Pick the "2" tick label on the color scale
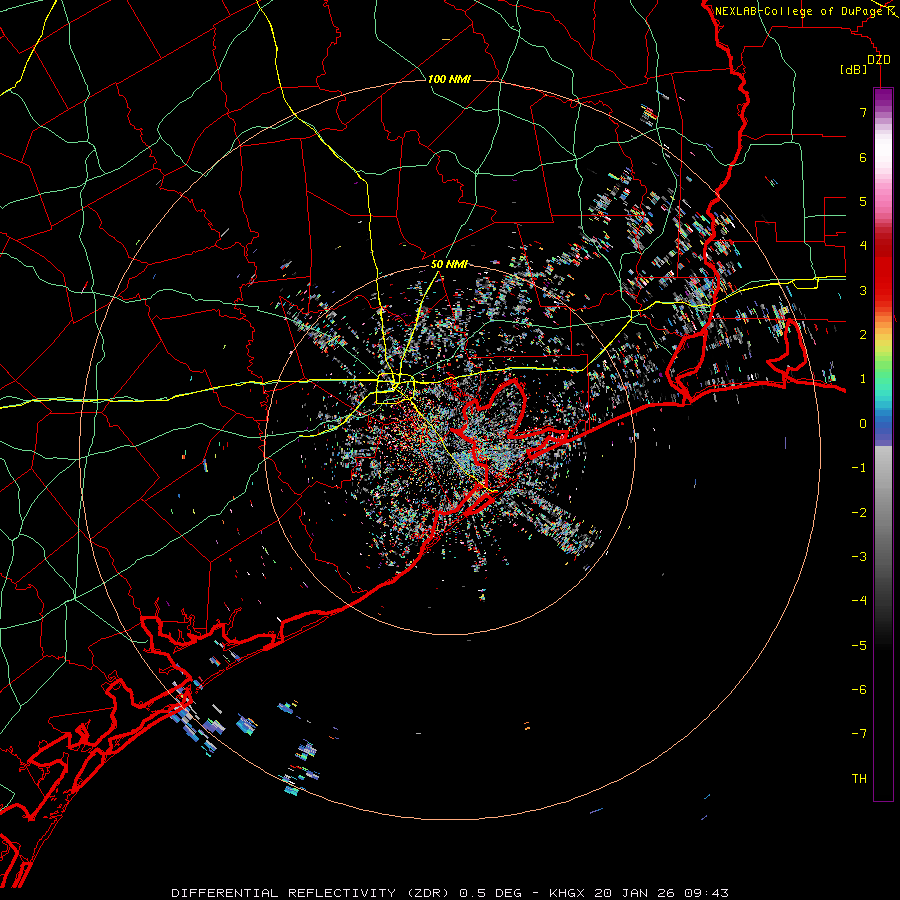Screen dimensions: 900x900 pos(863,335)
